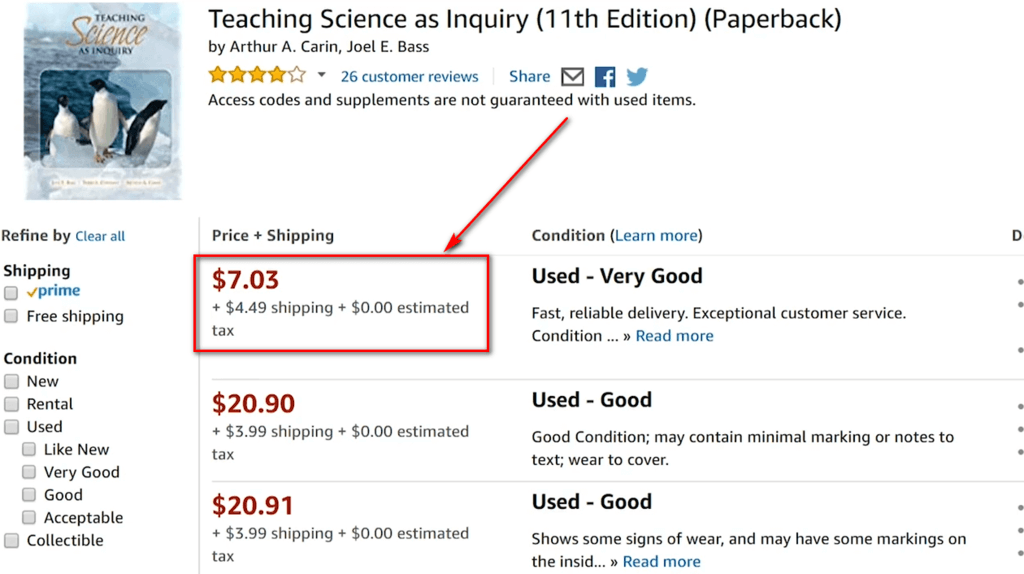Toggle the Used condition checkbox
The image size is (1024, 574).
point(11,427)
